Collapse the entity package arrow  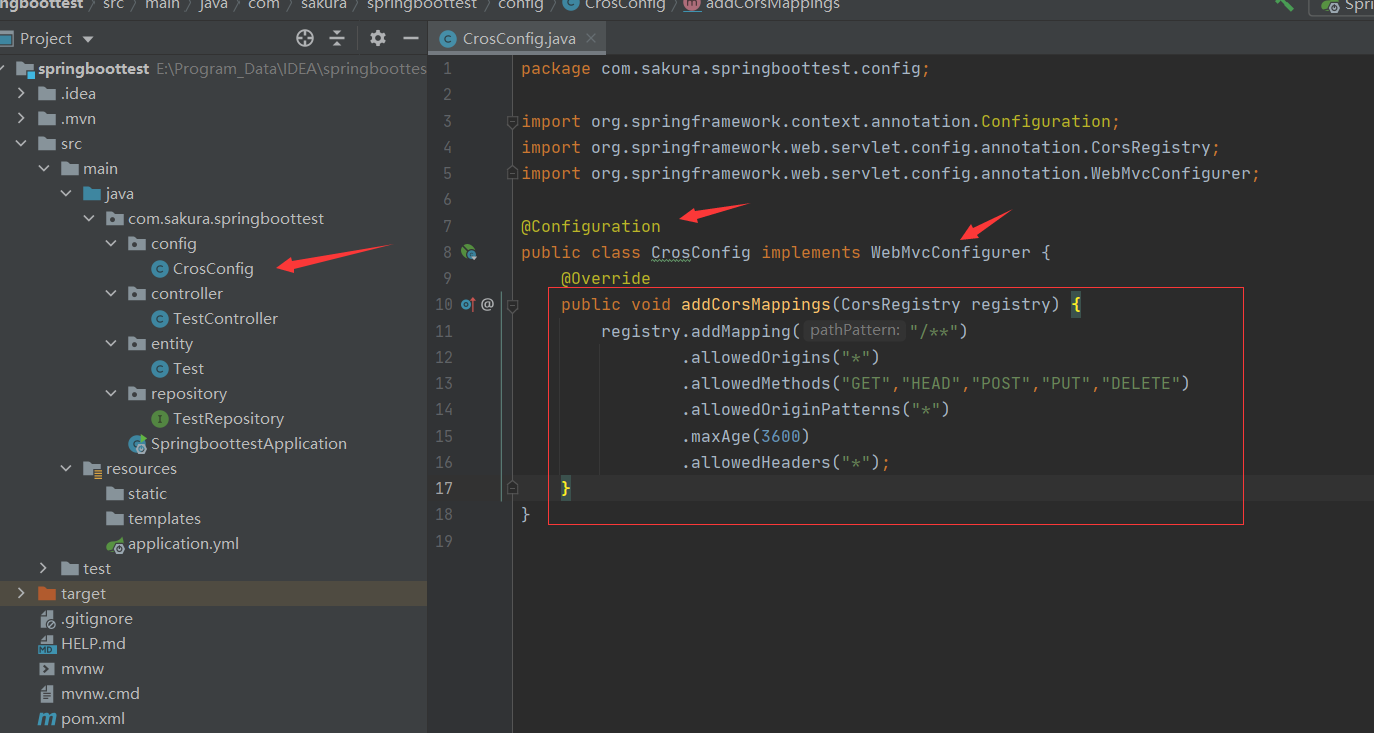click(x=113, y=344)
